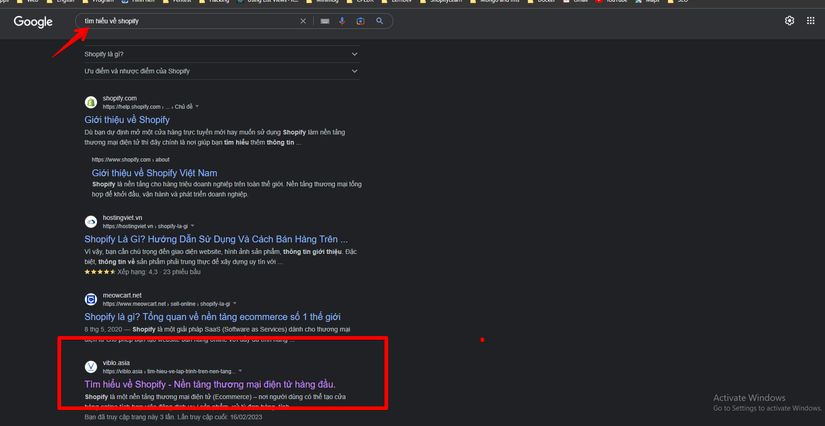Image resolution: width=825 pixels, height=426 pixels.
Task: Open the dropdown arrow beside help.shopify.com URL
Action: [197, 106]
